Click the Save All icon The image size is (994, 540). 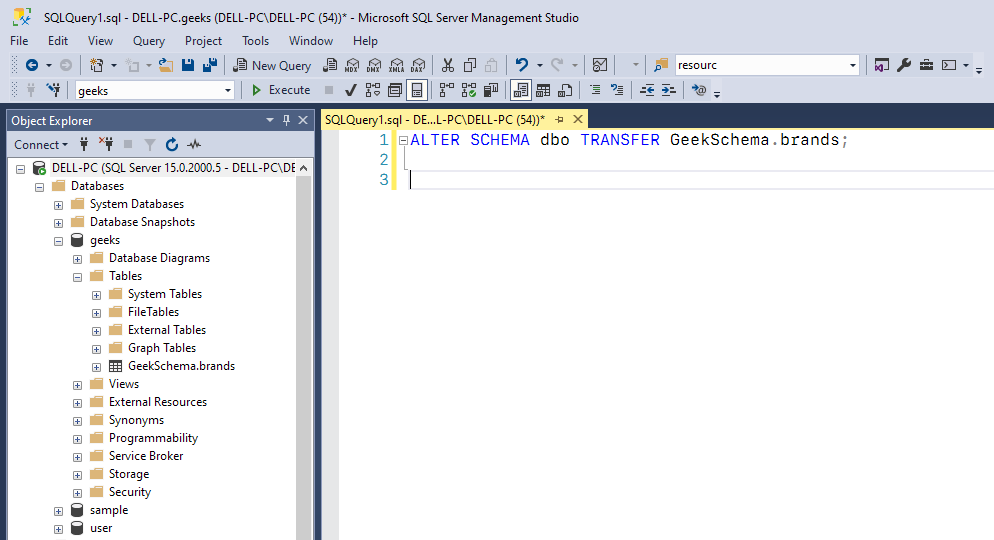tap(210, 65)
